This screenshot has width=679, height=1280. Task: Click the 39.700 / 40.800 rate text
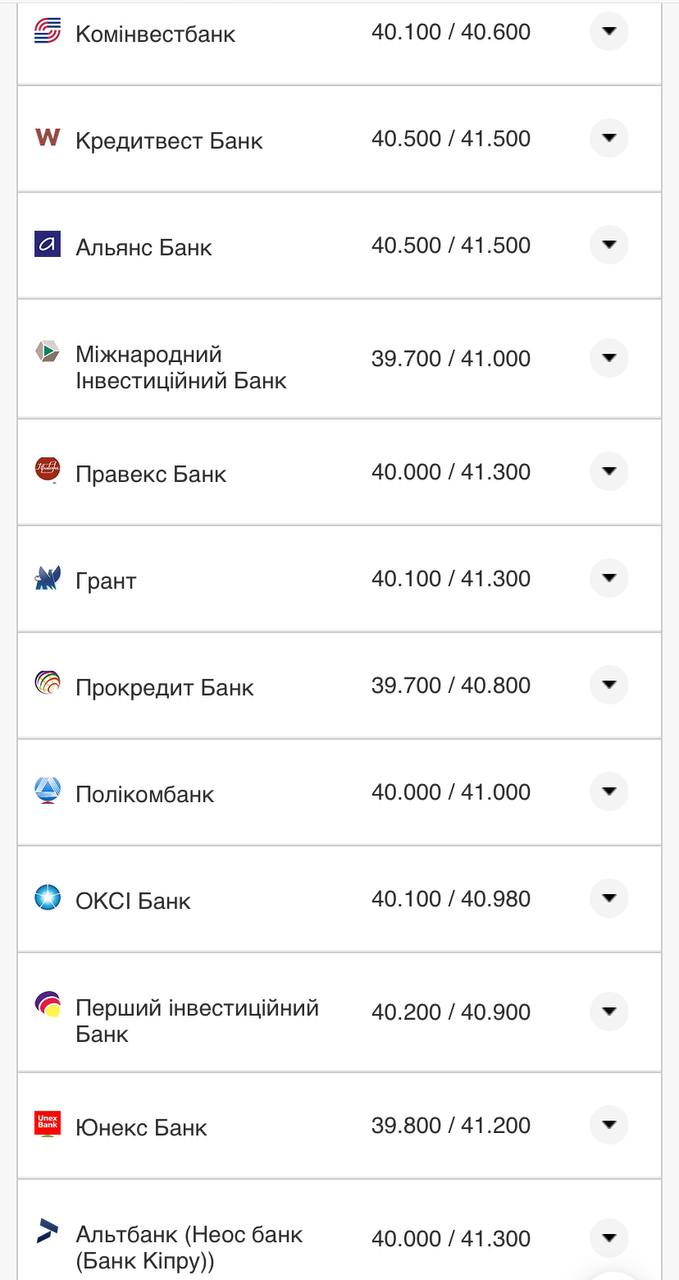coord(452,685)
